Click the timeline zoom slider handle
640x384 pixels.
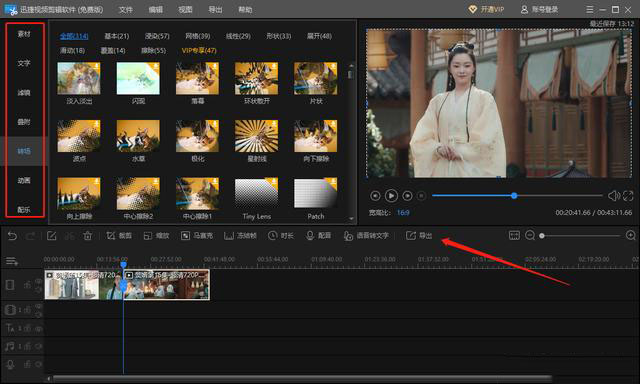point(542,236)
